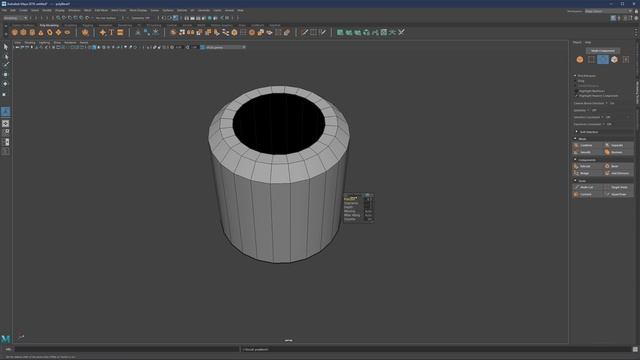Create a polygon sphere from the shelf
This screenshot has height=360, width=640.
coord(15,32)
